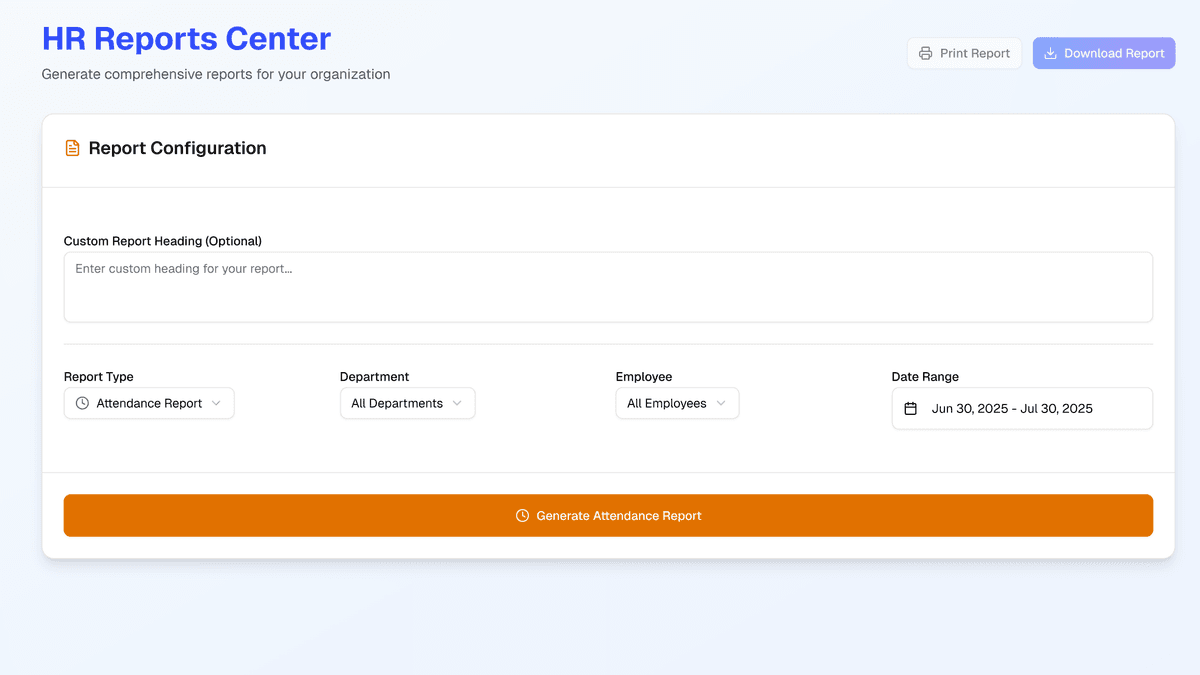Click the orange document icon beside Report Configuration
This screenshot has height=675, width=1200.
coord(72,148)
